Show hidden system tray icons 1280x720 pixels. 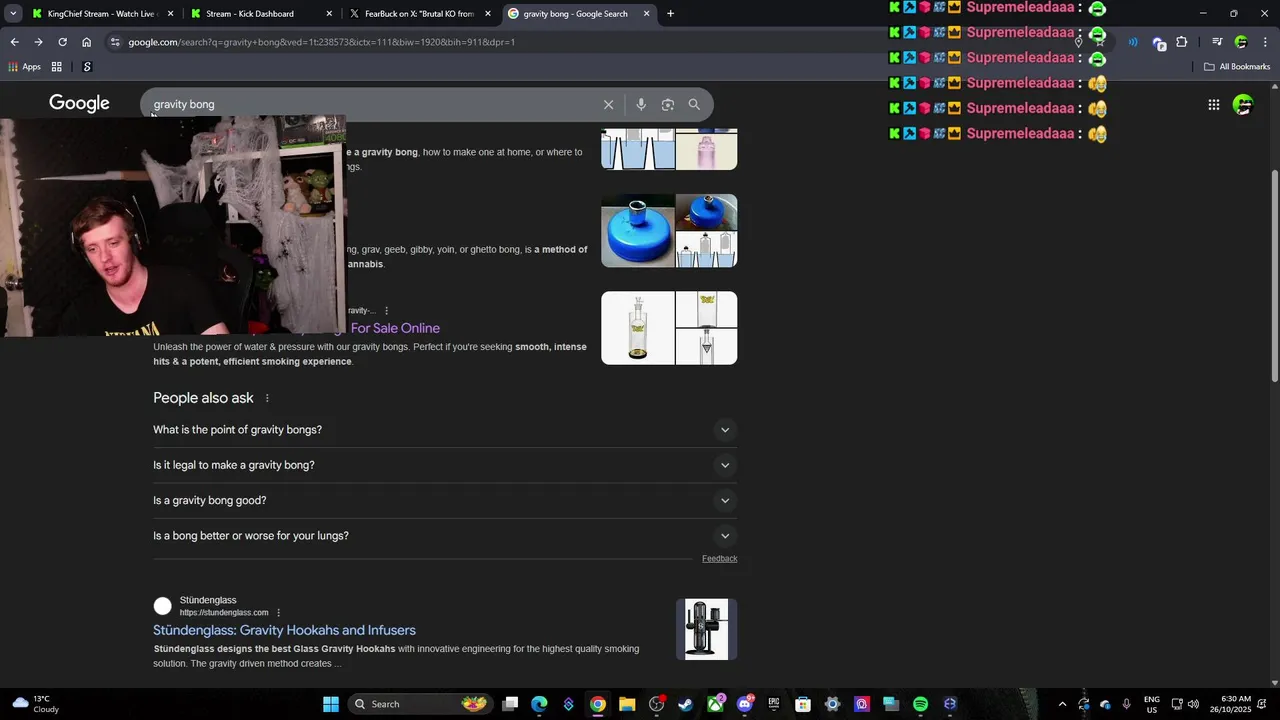click(x=1062, y=704)
